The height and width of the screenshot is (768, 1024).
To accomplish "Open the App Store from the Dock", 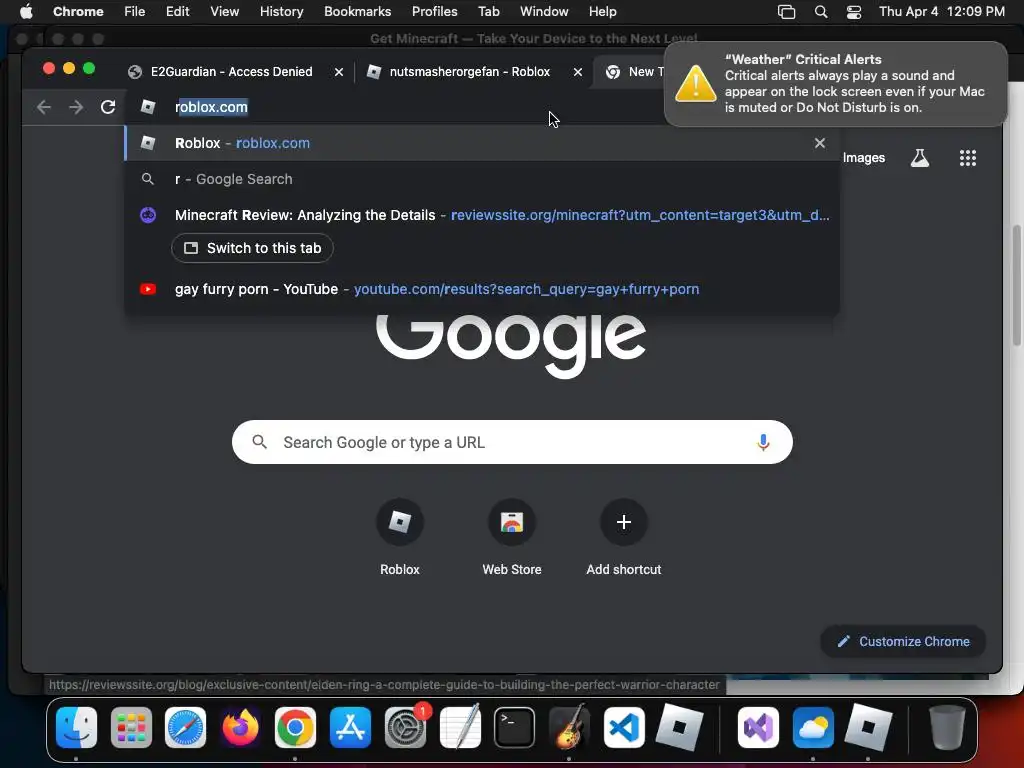I will [350, 727].
